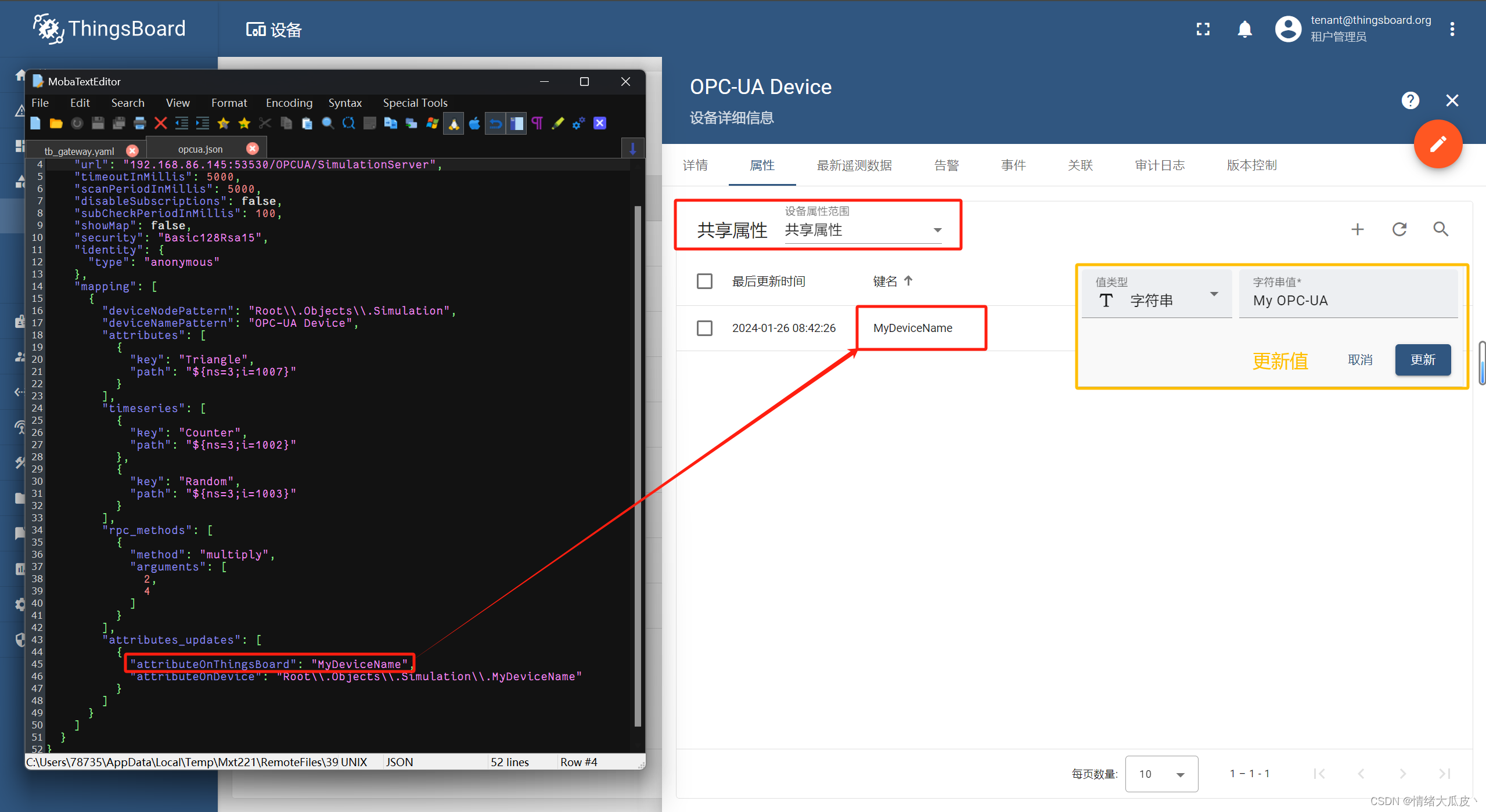Click the 字符串值 input field
This screenshot has width=1486, height=812.
1348,301
